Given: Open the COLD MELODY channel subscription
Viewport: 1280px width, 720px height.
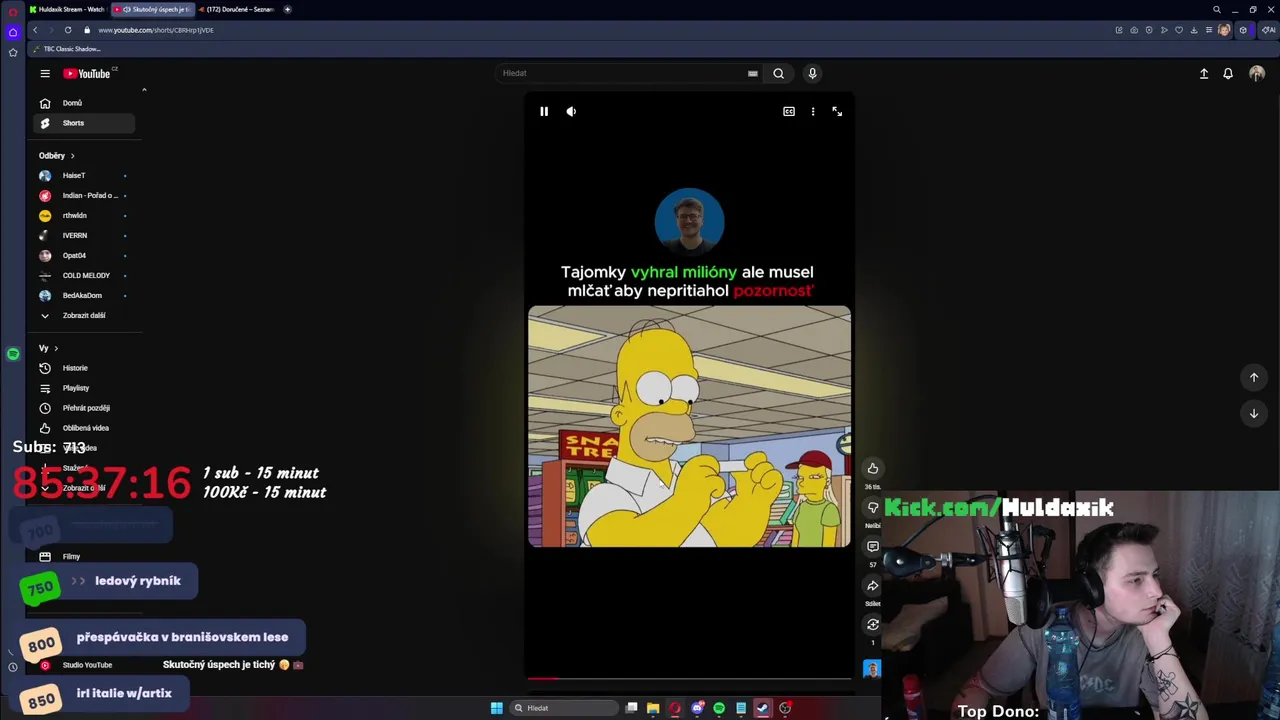Looking at the screenshot, I should (x=84, y=275).
